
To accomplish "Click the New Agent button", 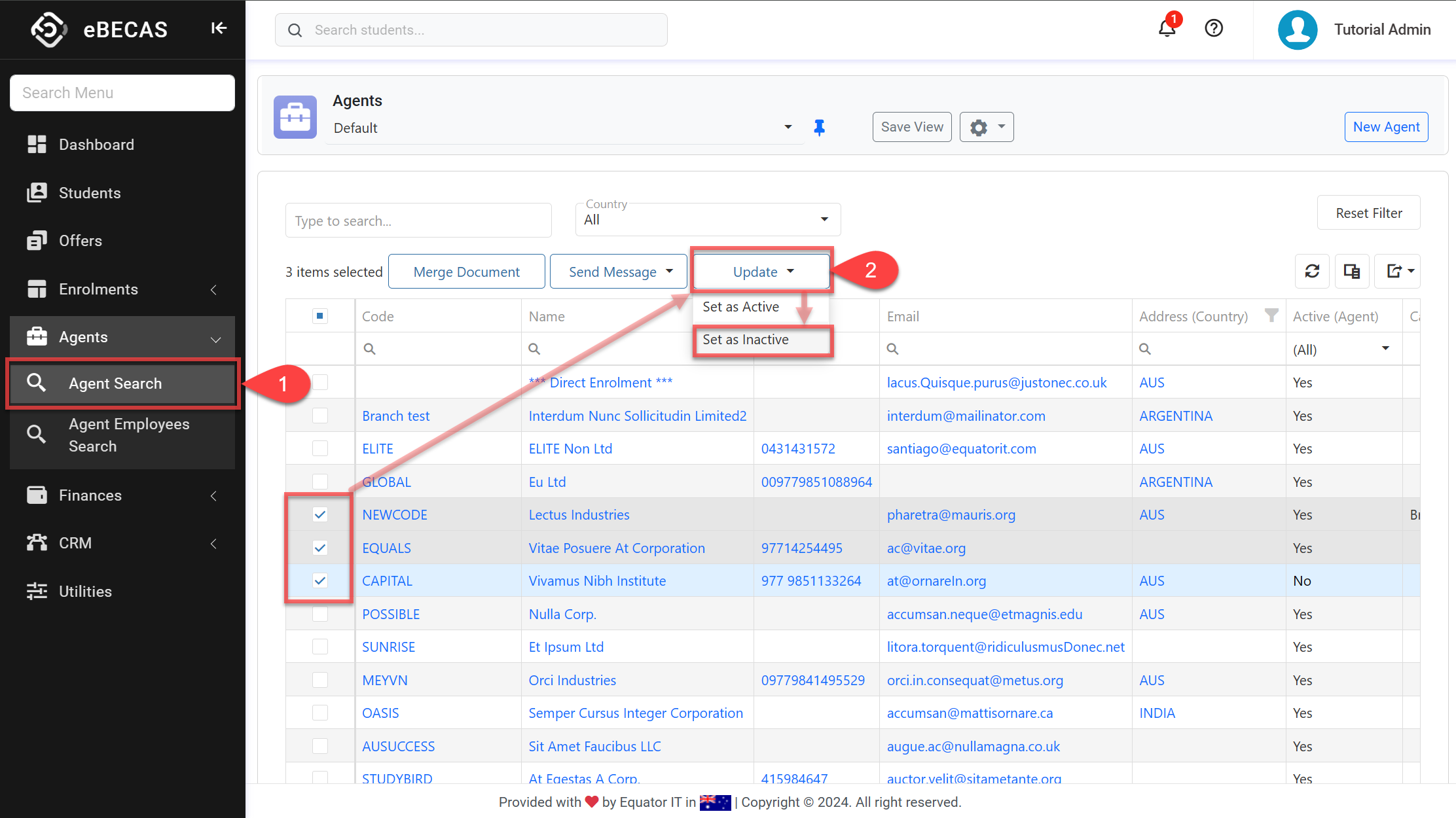I will pos(1386,127).
